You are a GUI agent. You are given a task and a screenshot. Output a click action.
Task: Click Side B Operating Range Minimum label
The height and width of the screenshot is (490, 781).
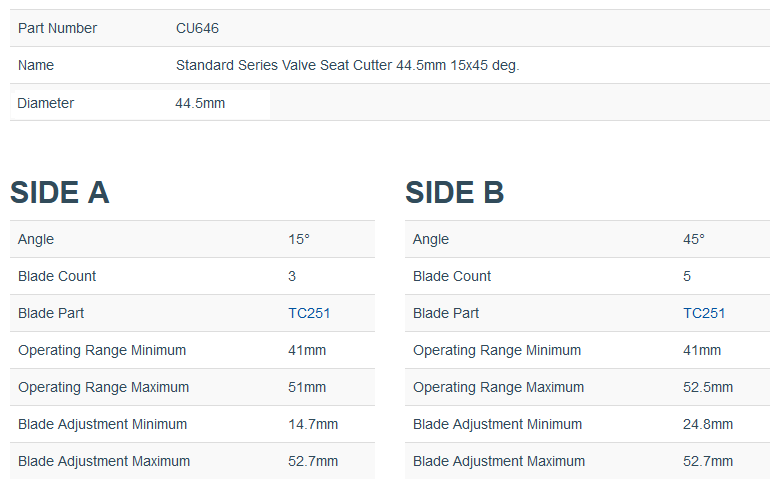[x=497, y=351]
